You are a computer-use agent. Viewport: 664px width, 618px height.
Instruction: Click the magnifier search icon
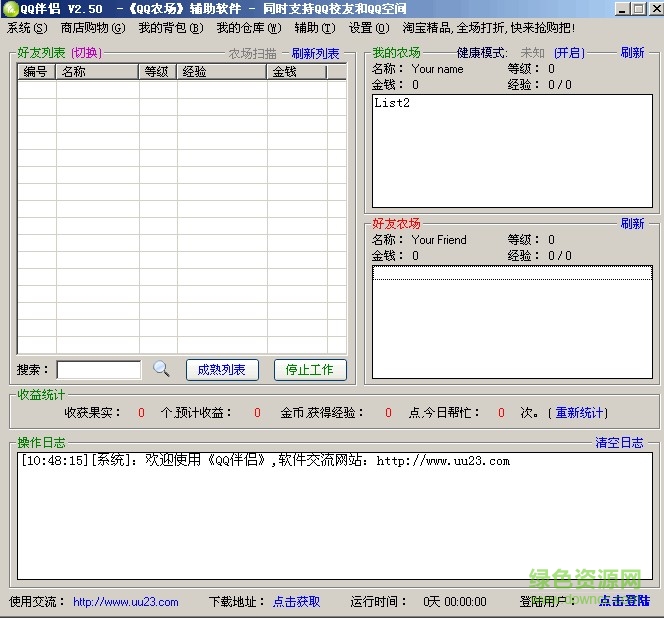point(161,369)
